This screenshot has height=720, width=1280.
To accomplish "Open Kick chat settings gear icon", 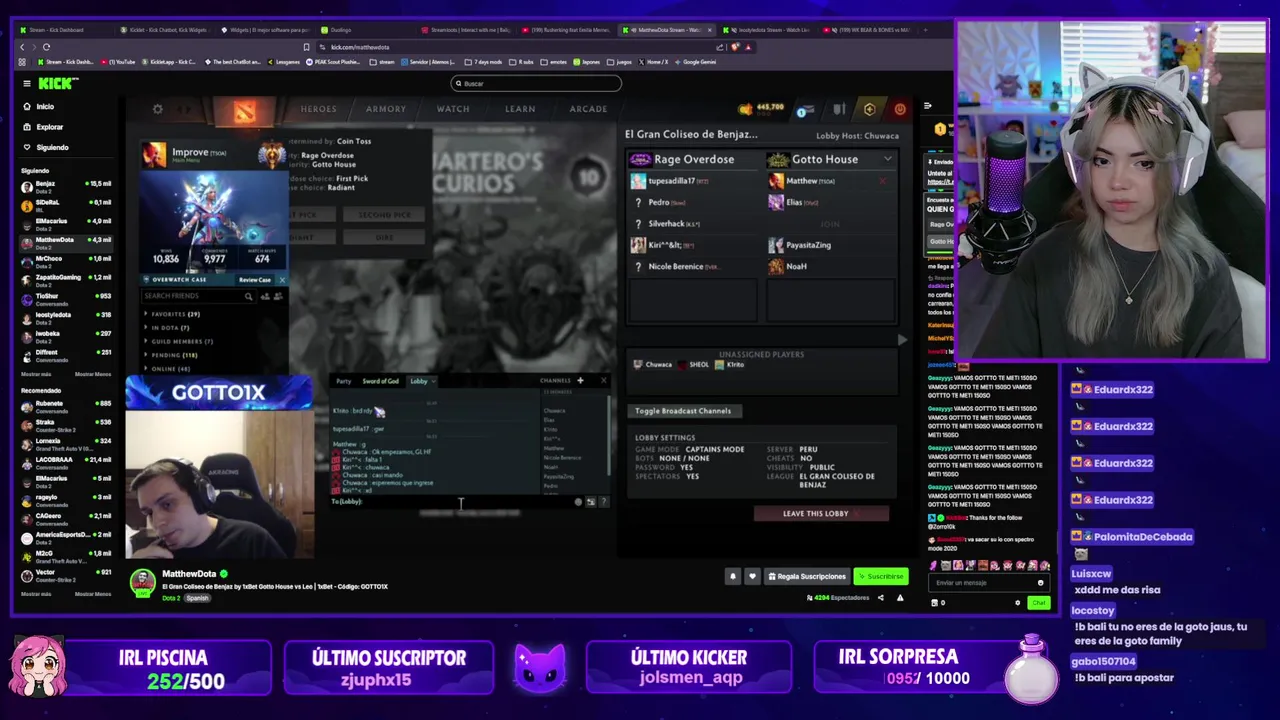I will (x=1017, y=602).
